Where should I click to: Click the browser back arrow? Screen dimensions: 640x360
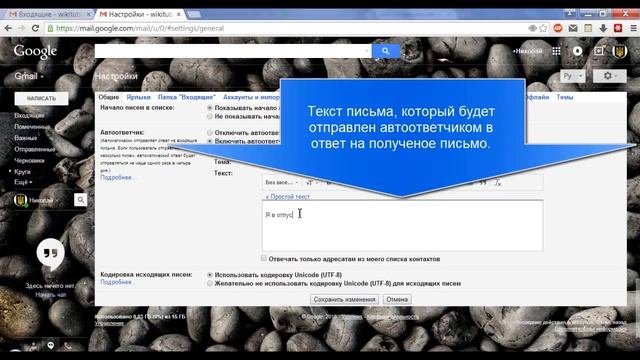(8, 28)
